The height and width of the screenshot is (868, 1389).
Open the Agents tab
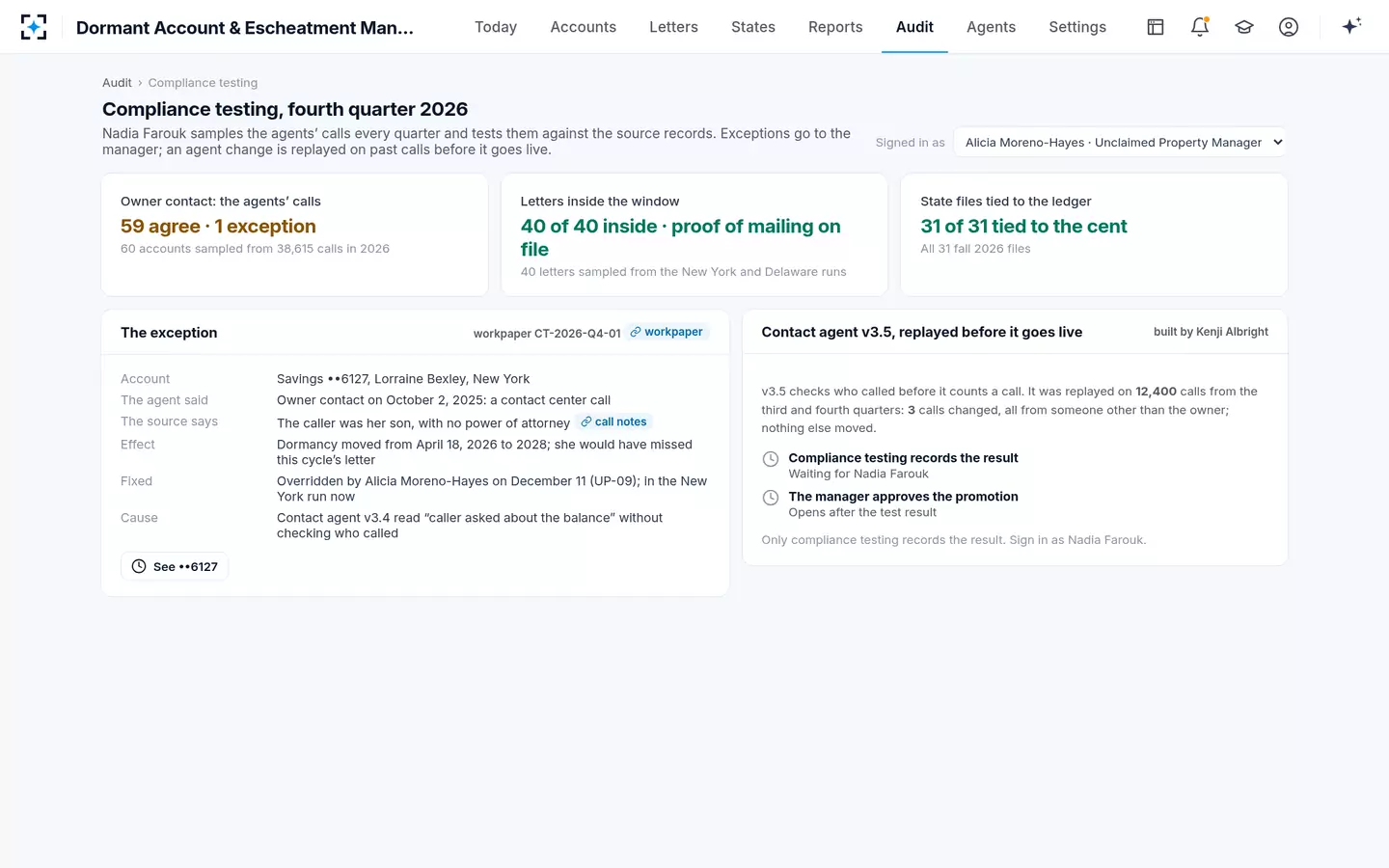[992, 27]
